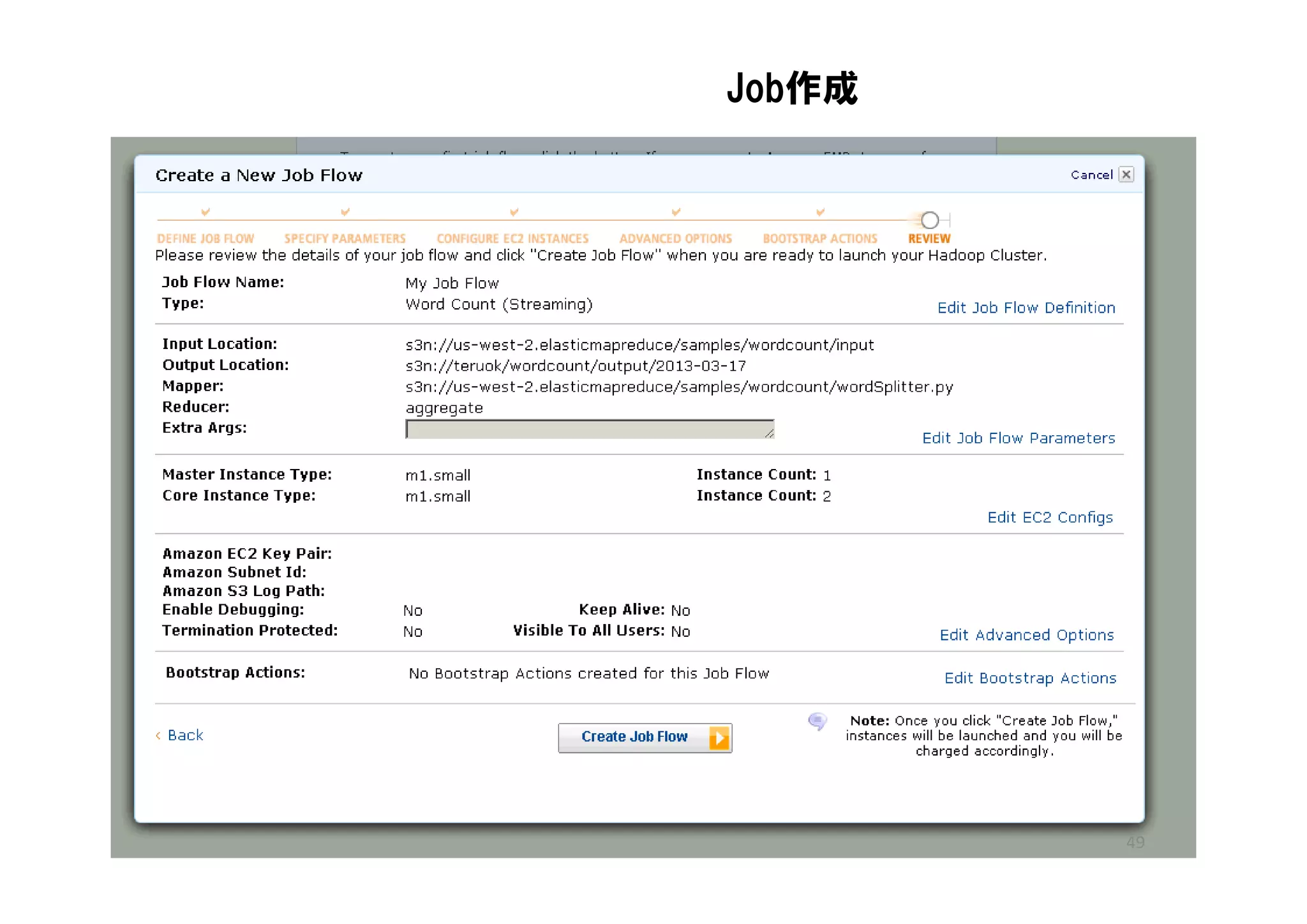Open Edit Job Flow Parameters
Screen dimensions: 1307x924
[x=1019, y=438]
